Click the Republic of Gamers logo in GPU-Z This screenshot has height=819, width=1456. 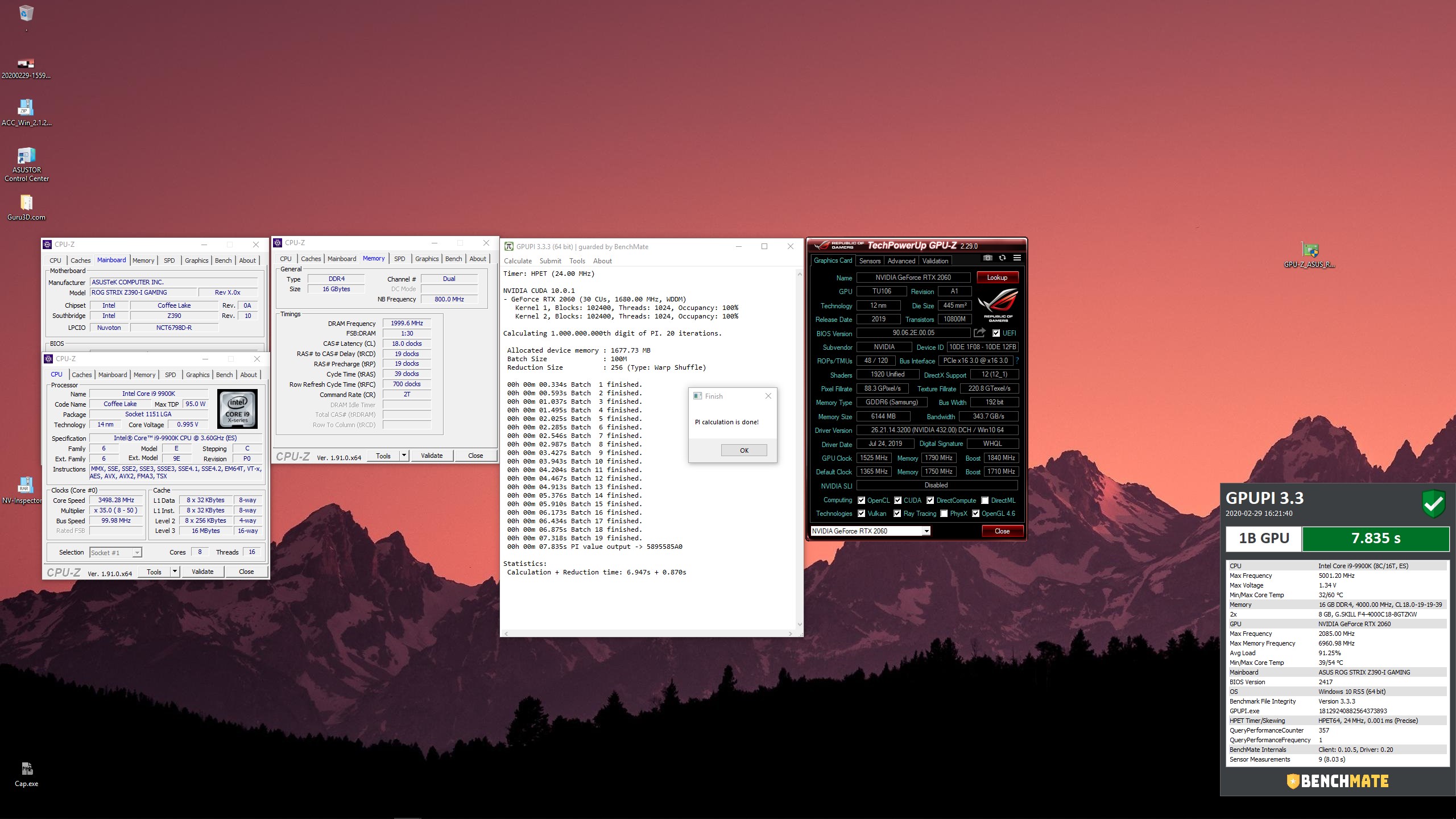998,305
